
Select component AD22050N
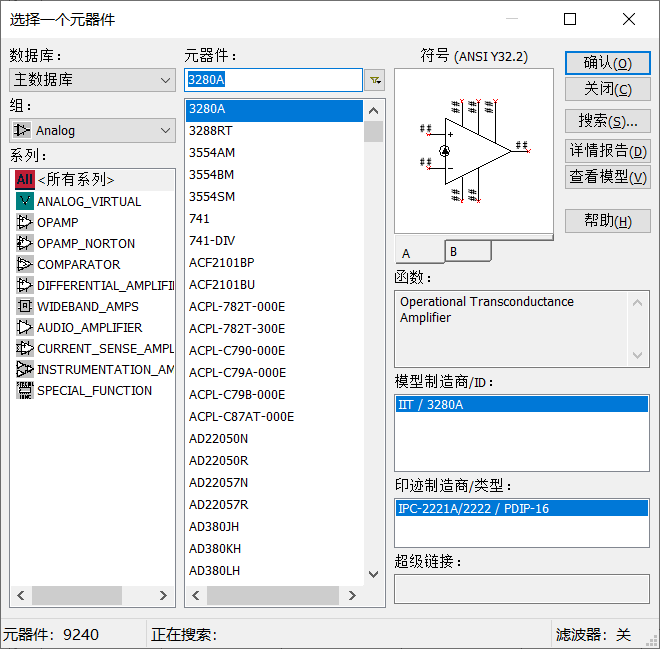[274, 439]
